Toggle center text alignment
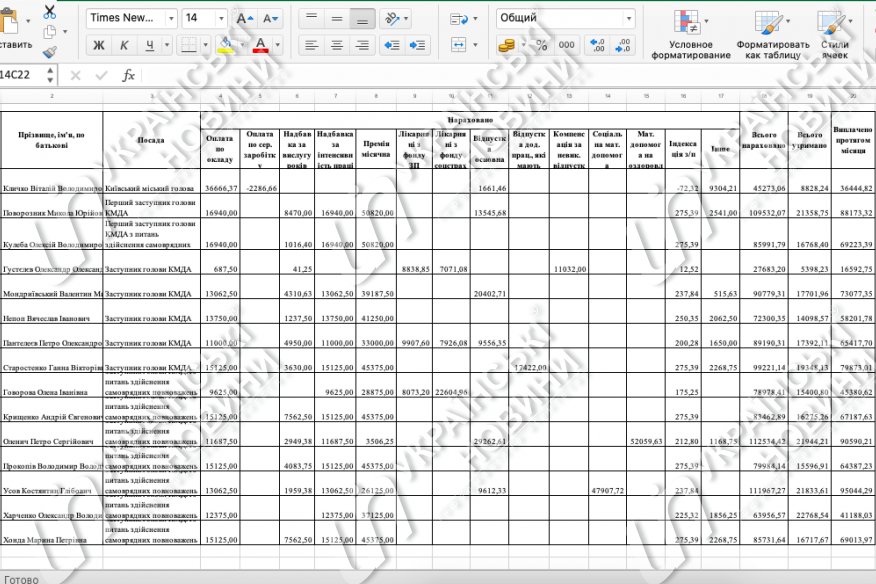 (x=336, y=45)
